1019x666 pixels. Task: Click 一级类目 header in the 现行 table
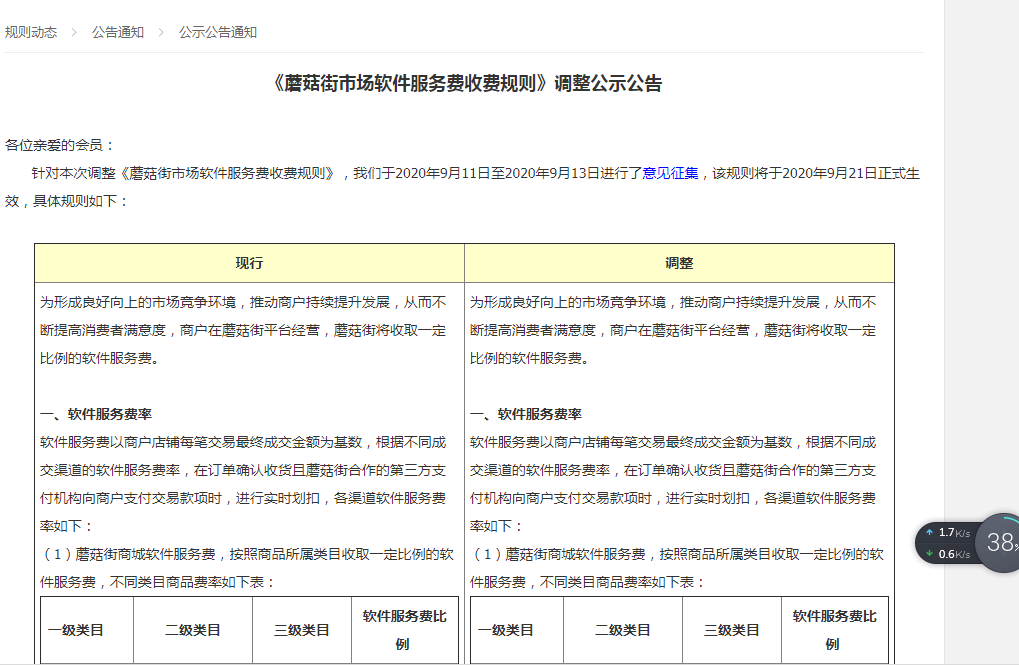(87, 630)
